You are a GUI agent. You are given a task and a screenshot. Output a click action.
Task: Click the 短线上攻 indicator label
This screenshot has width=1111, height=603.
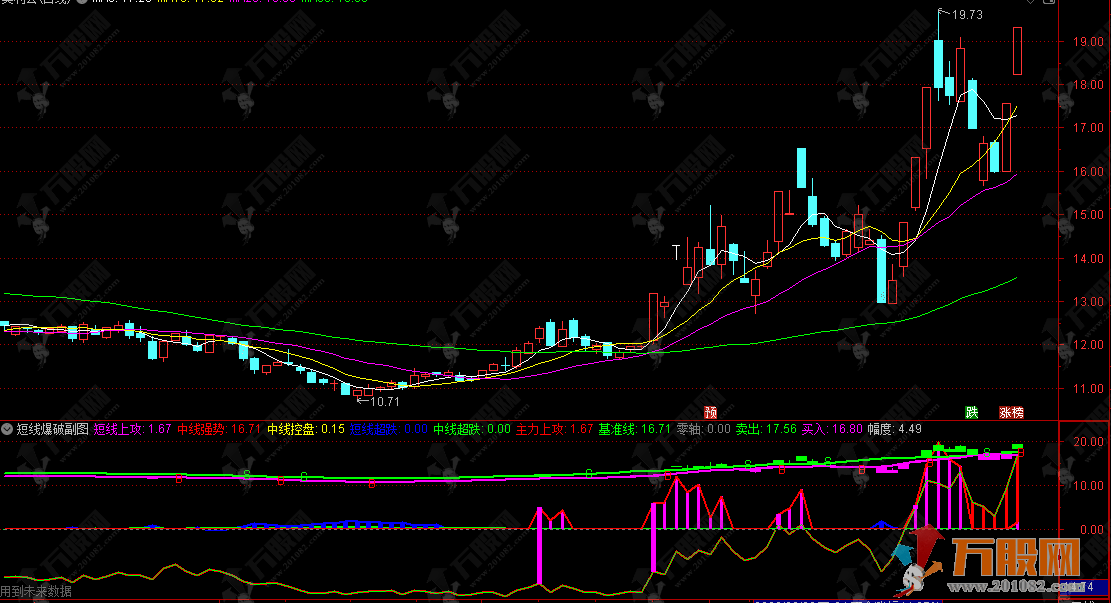click(x=118, y=430)
